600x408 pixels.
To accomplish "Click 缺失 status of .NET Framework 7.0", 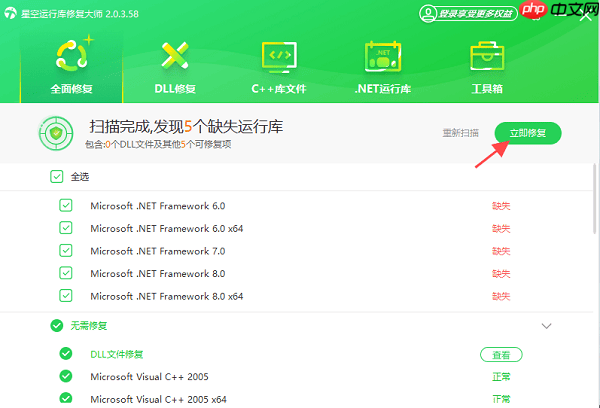I will click(501, 251).
